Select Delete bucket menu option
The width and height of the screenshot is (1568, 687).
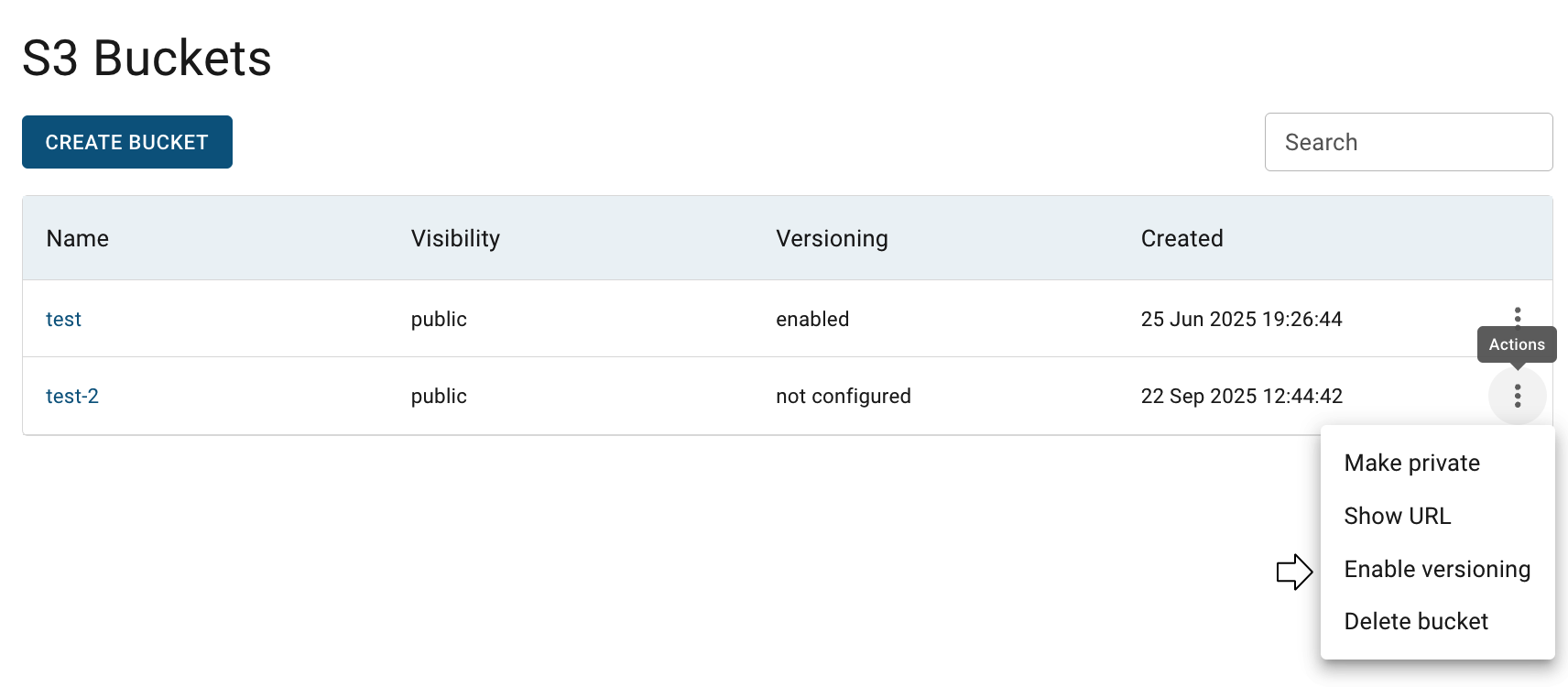1415,621
